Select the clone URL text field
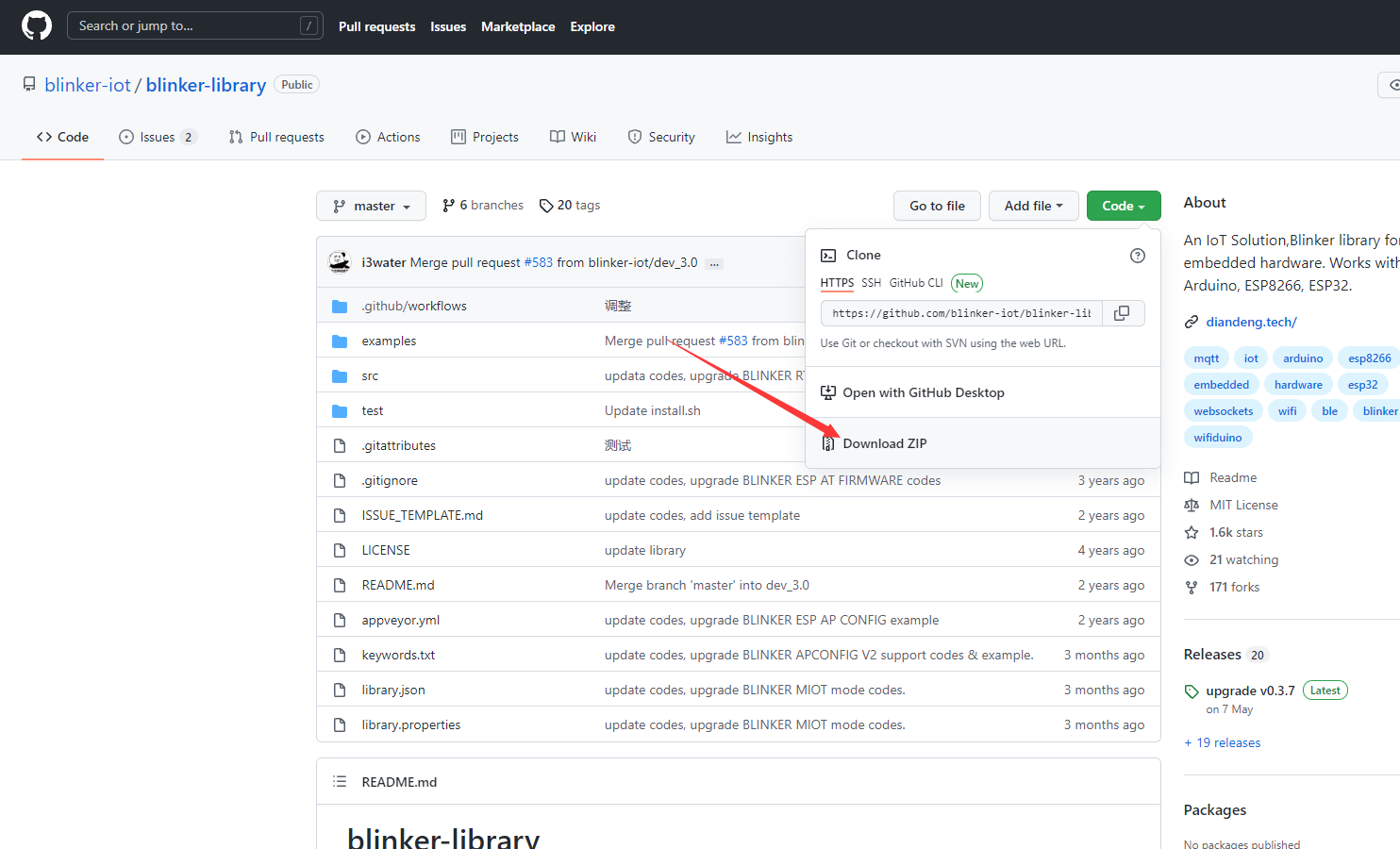The height and width of the screenshot is (849, 1400). 961,313
